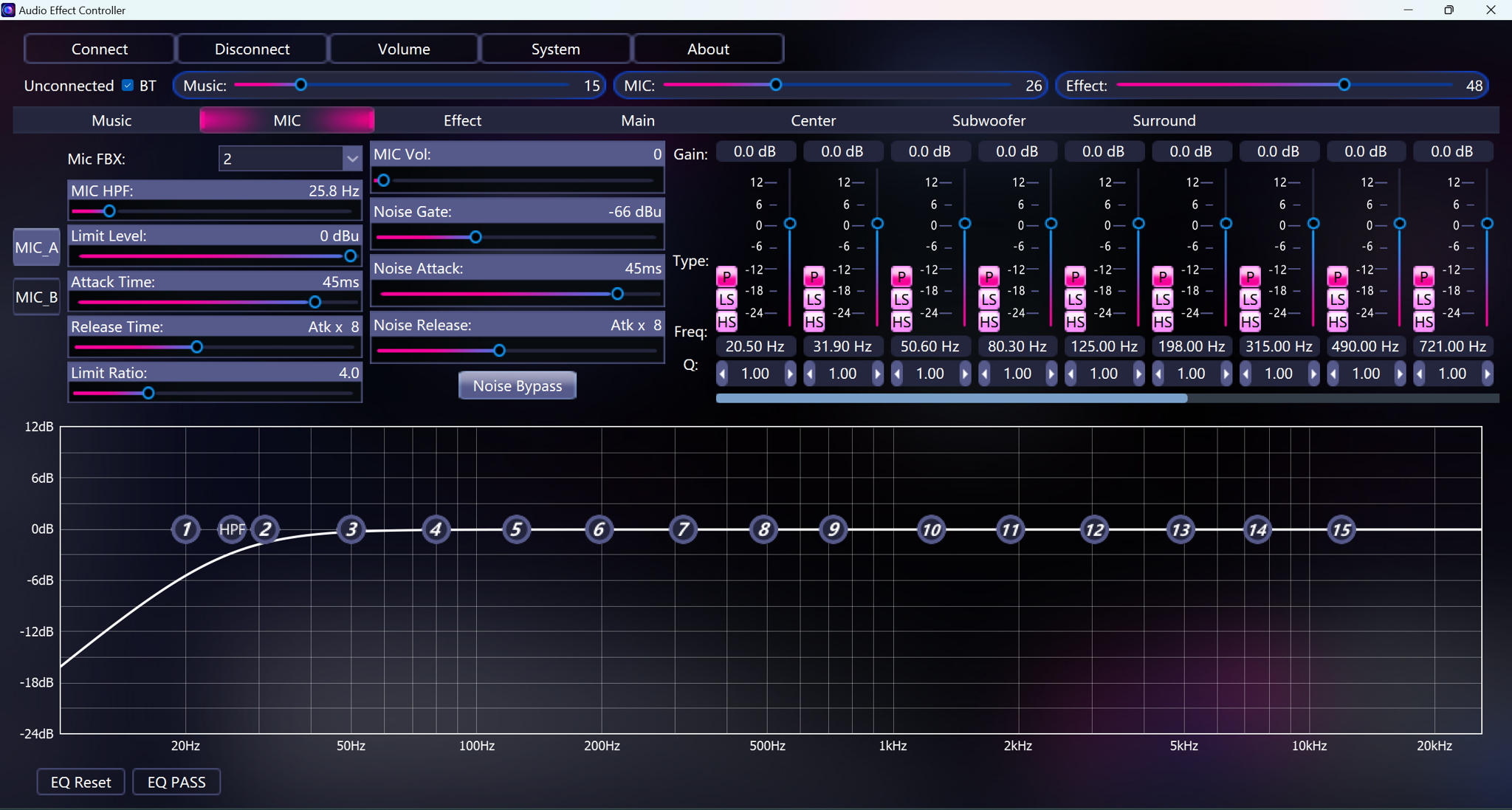Click the gain field above 721.00 Hz band
Image resolution: width=1512 pixels, height=810 pixels.
point(1451,151)
